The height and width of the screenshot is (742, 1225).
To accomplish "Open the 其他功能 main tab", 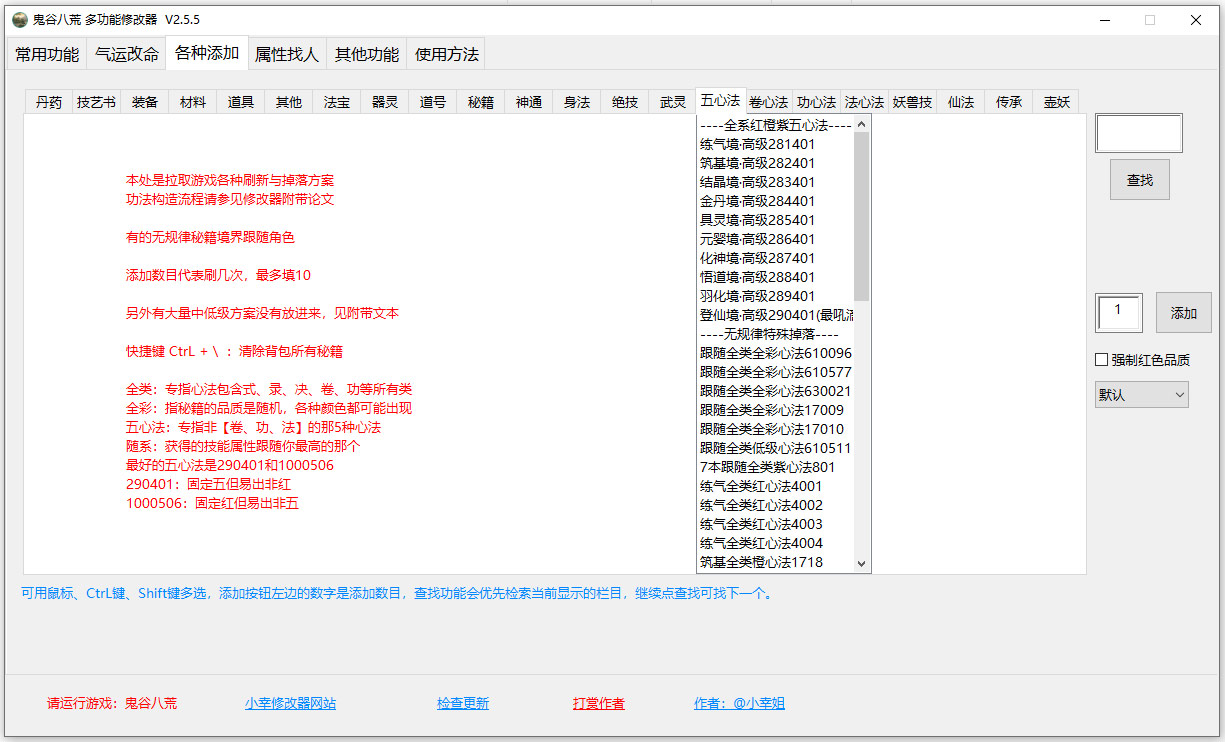I will [x=367, y=55].
